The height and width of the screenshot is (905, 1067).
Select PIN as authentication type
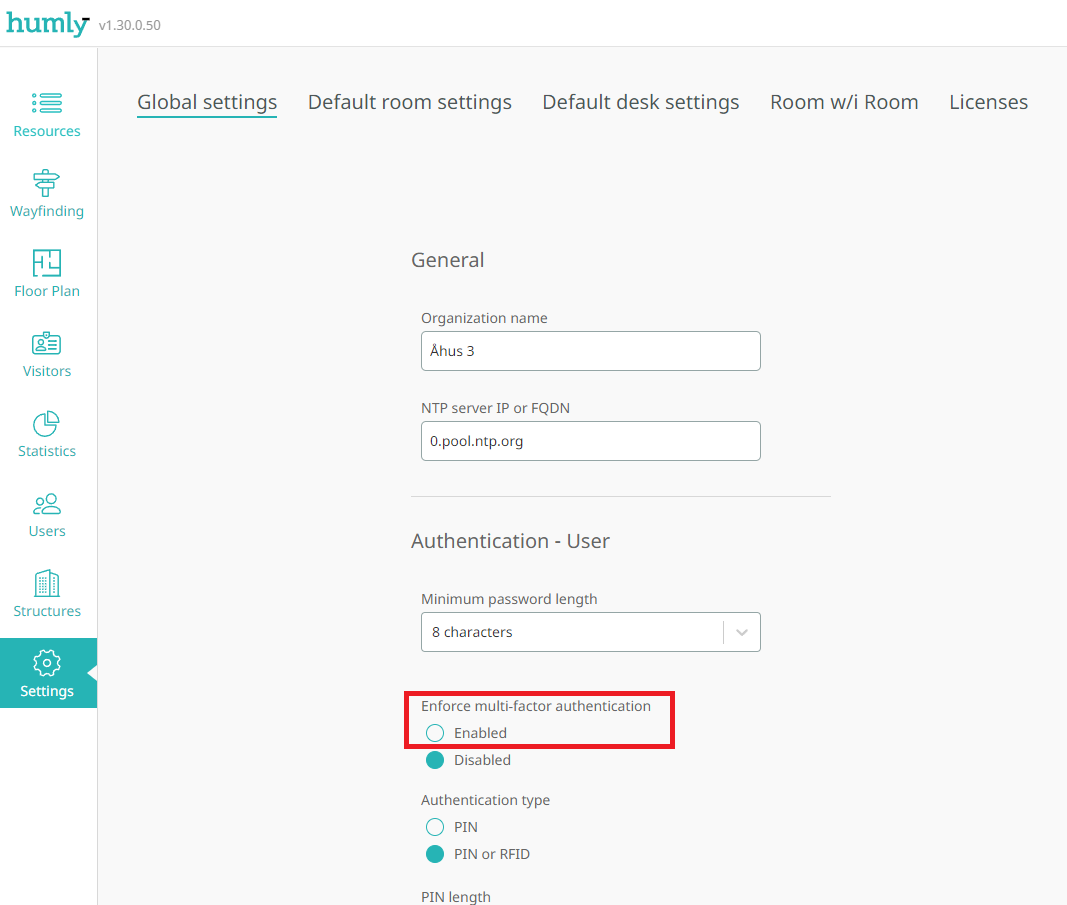(435, 827)
